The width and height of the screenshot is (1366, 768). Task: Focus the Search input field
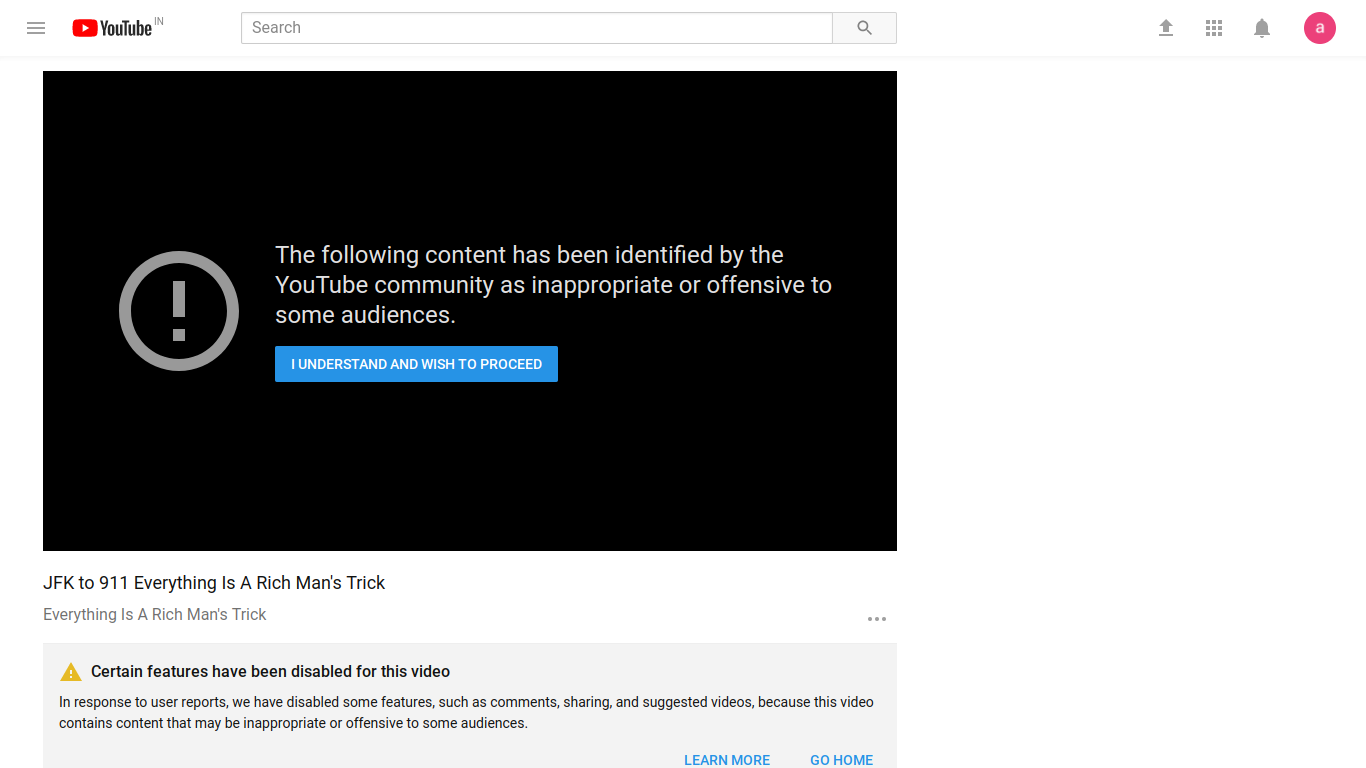tap(537, 28)
